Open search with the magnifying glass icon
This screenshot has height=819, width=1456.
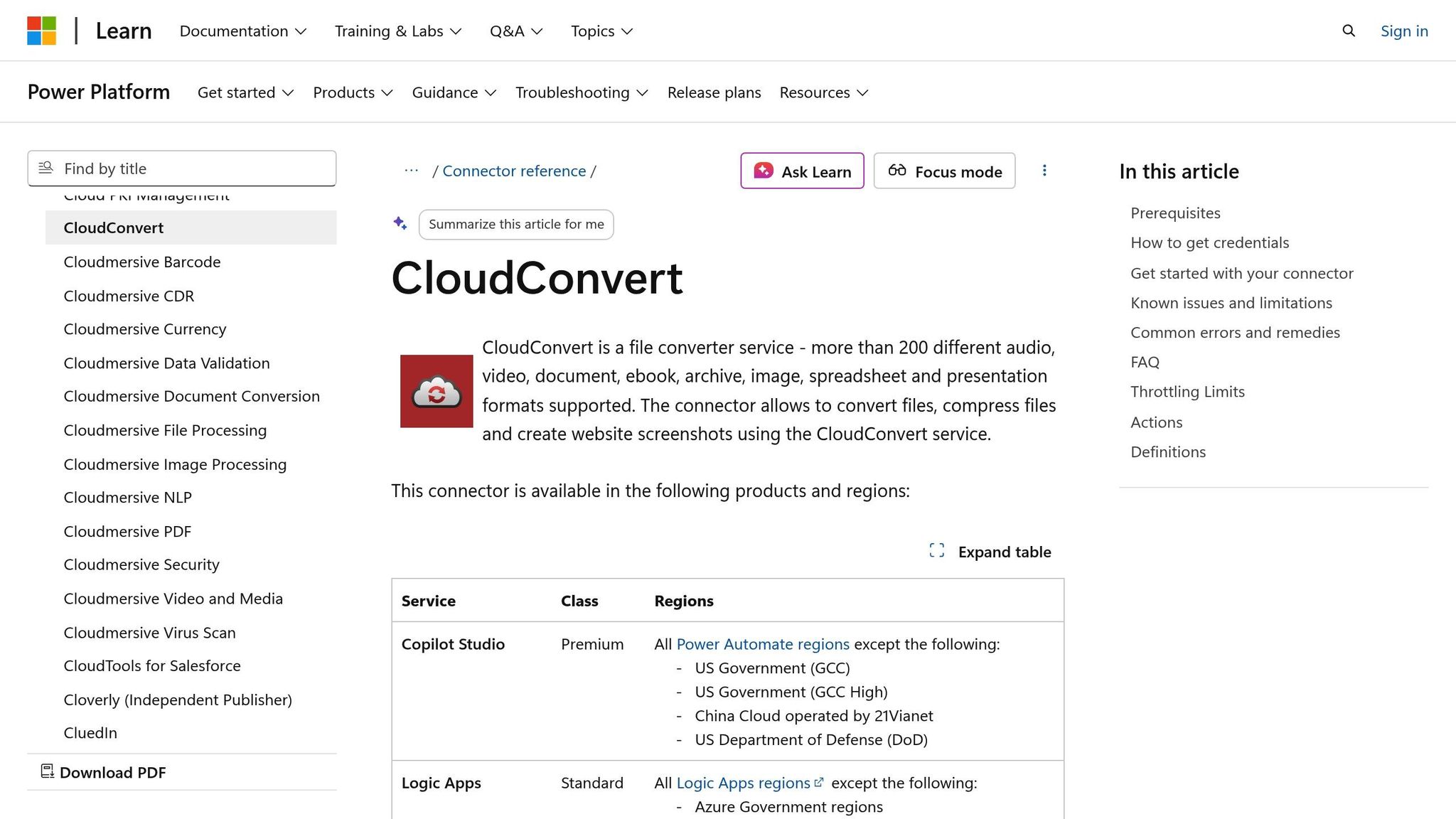click(1348, 31)
